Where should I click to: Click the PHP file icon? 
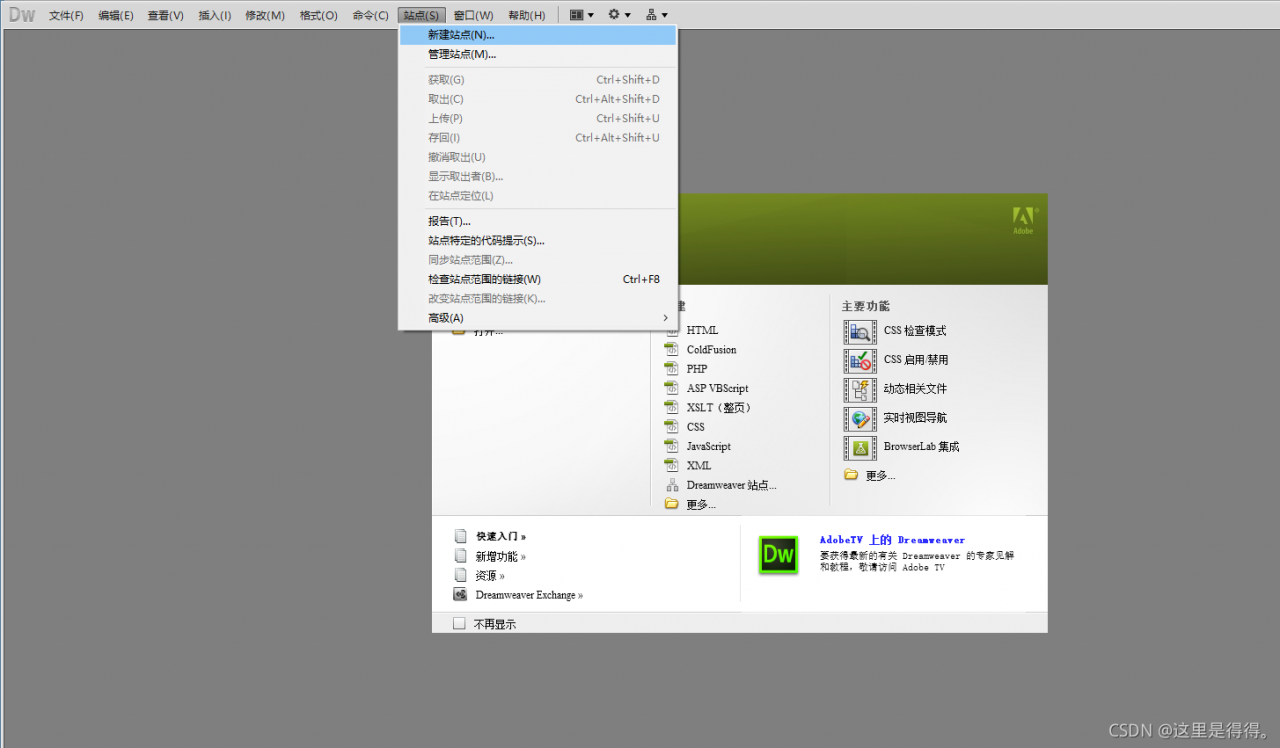point(672,369)
